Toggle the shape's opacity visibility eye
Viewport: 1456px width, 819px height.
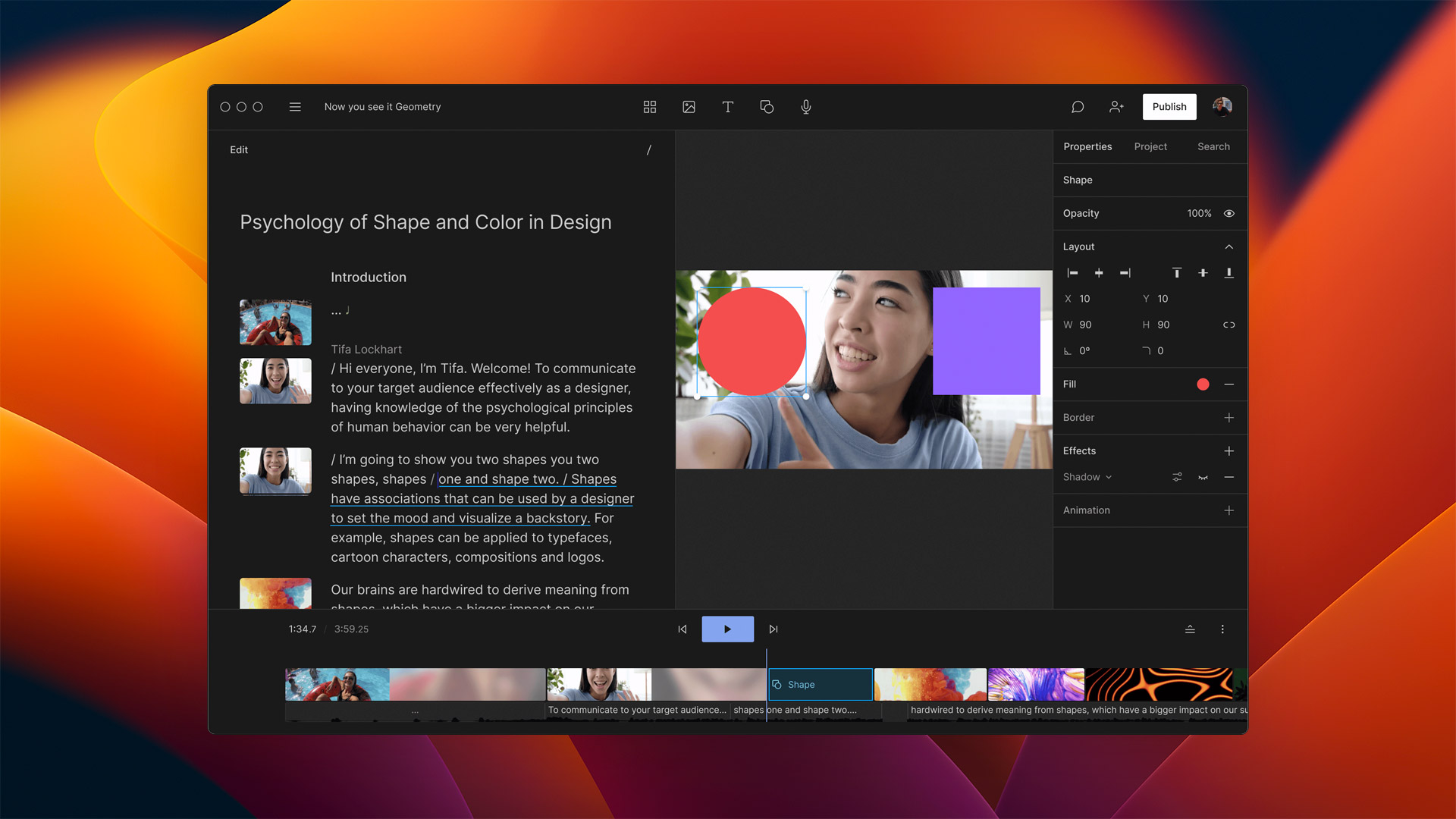(1229, 213)
